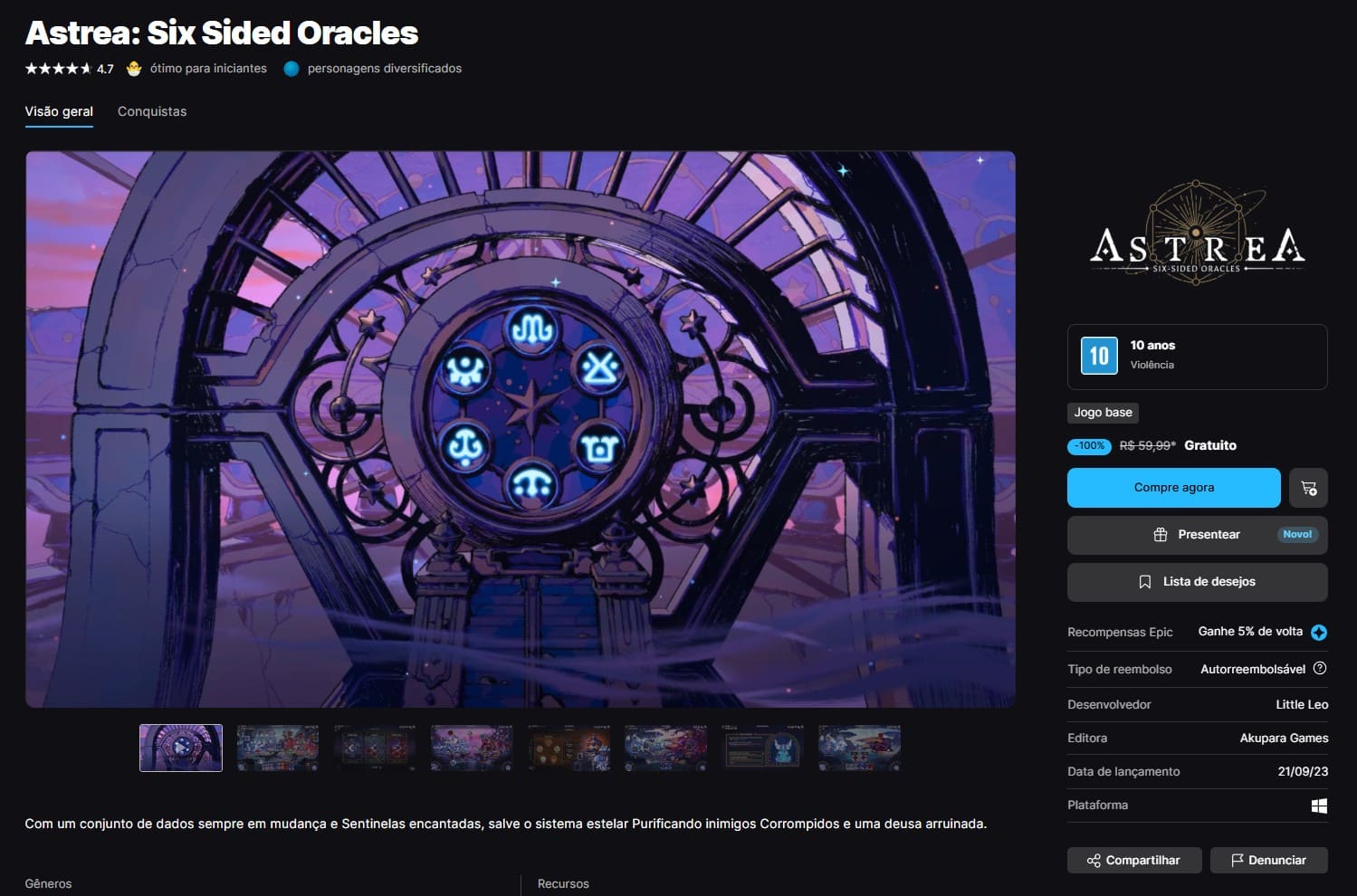
Task: Add game to Lista de desejos
Action: click(x=1198, y=582)
